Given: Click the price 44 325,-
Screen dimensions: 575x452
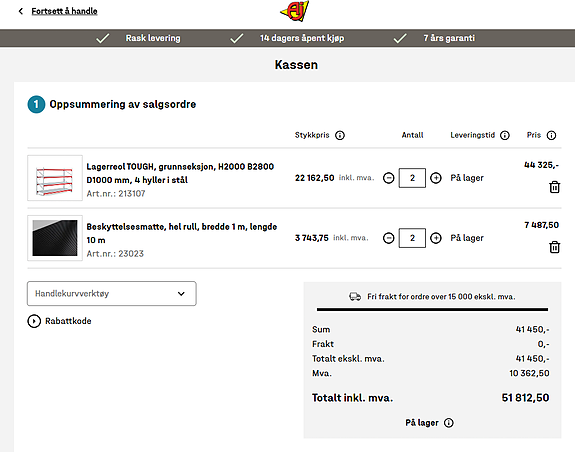Looking at the screenshot, I should 541,165.
